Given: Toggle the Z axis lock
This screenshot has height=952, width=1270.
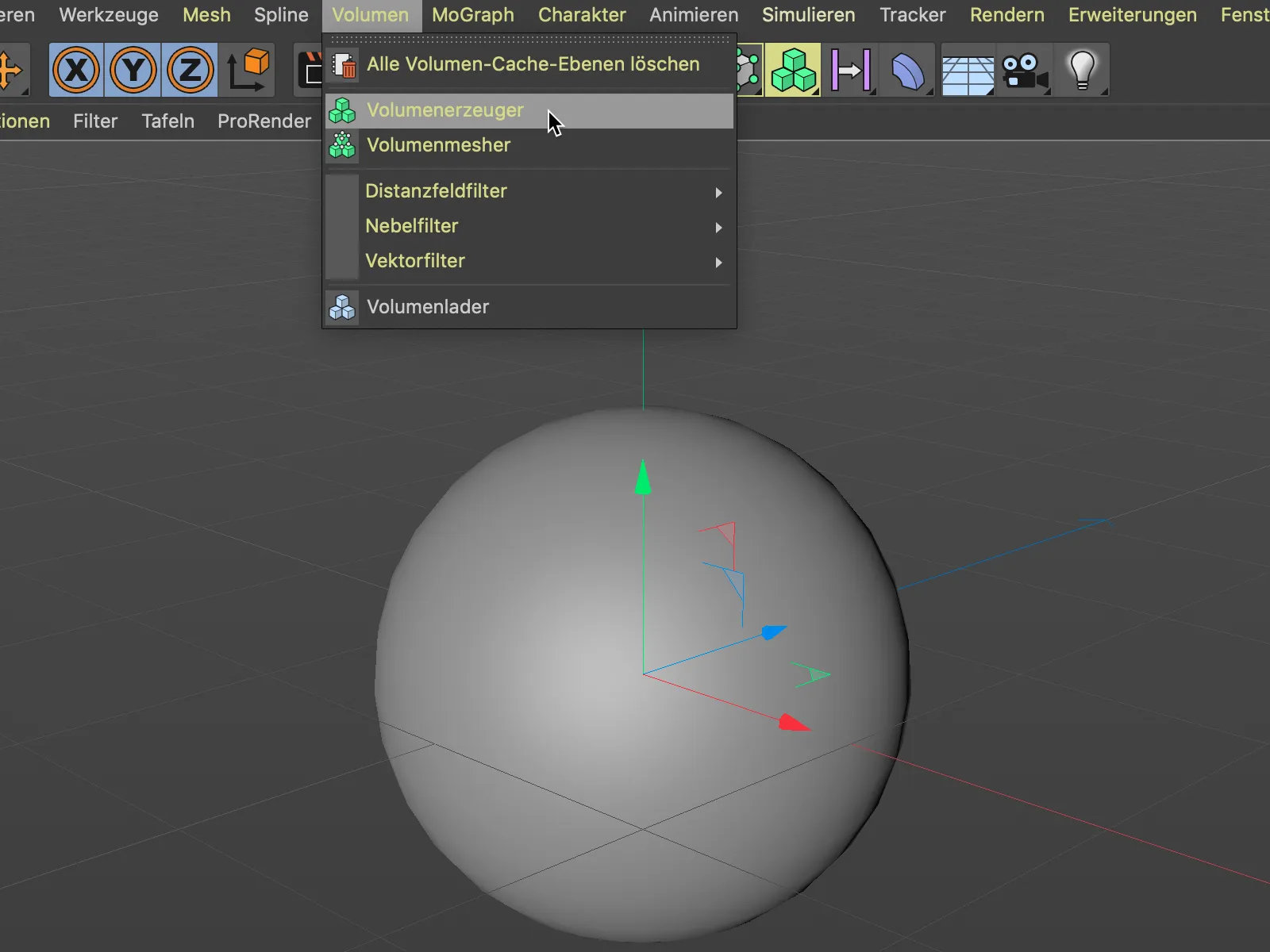Looking at the screenshot, I should (x=190, y=71).
